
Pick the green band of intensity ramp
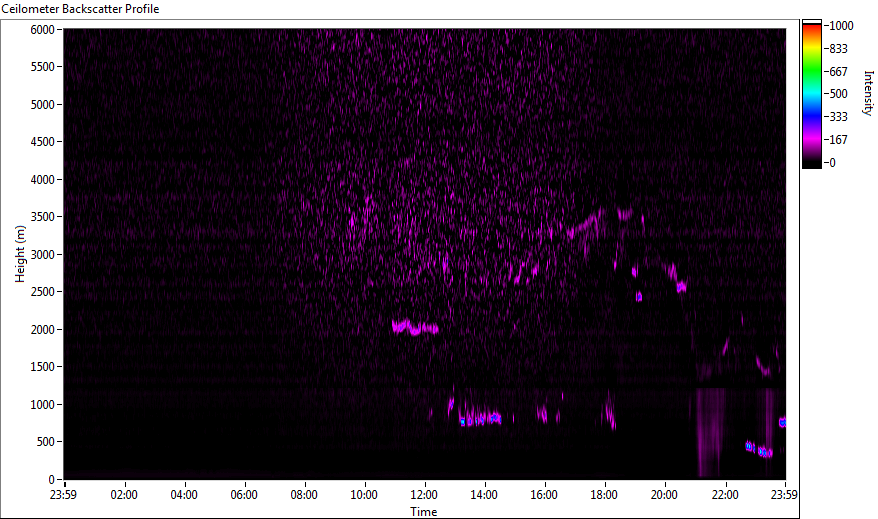coord(811,72)
